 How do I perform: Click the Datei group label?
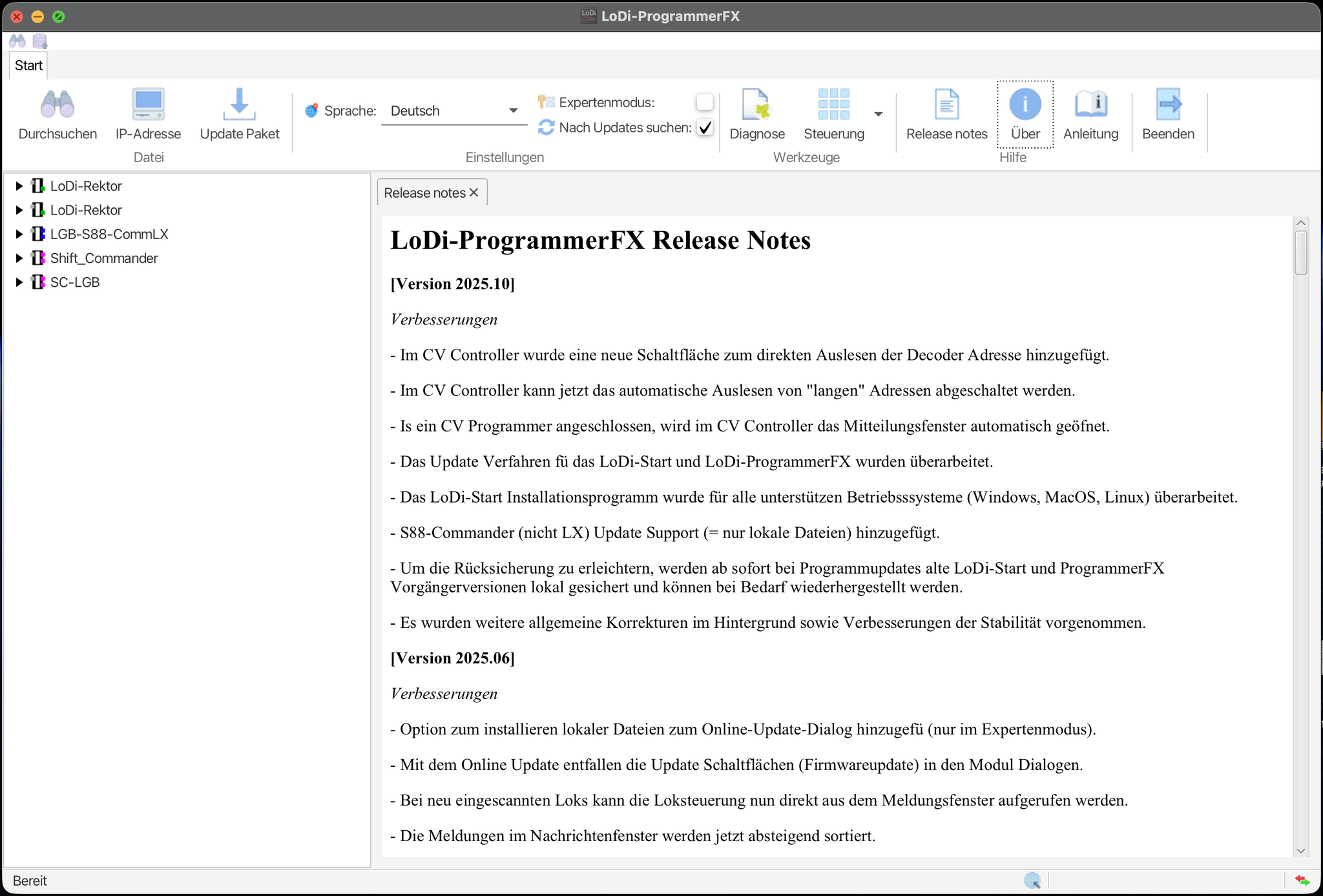pos(149,157)
